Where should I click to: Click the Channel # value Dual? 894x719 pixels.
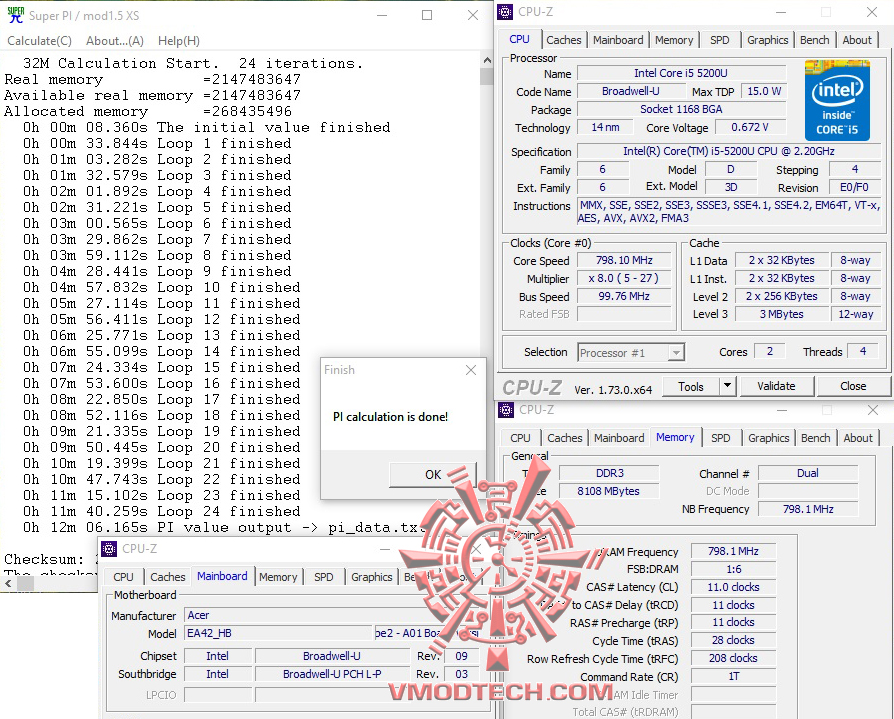(807, 473)
